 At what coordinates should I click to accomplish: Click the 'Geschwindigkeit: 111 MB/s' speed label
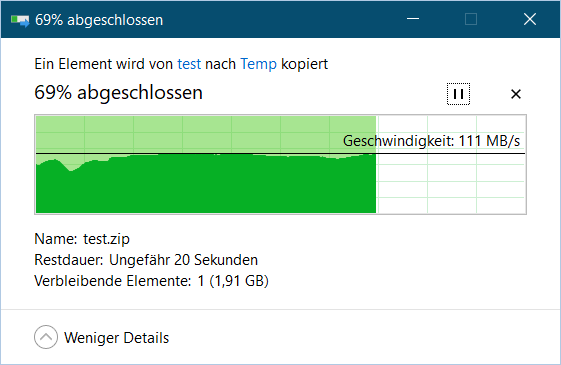click(x=431, y=141)
